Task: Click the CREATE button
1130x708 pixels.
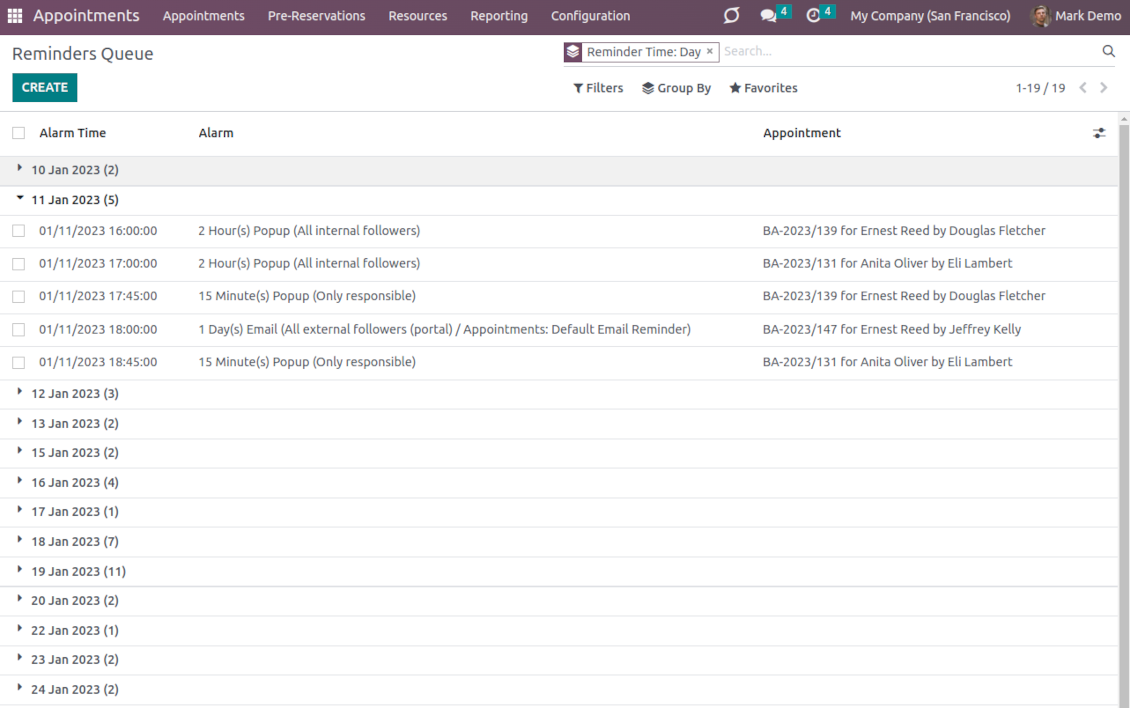Action: pos(44,87)
